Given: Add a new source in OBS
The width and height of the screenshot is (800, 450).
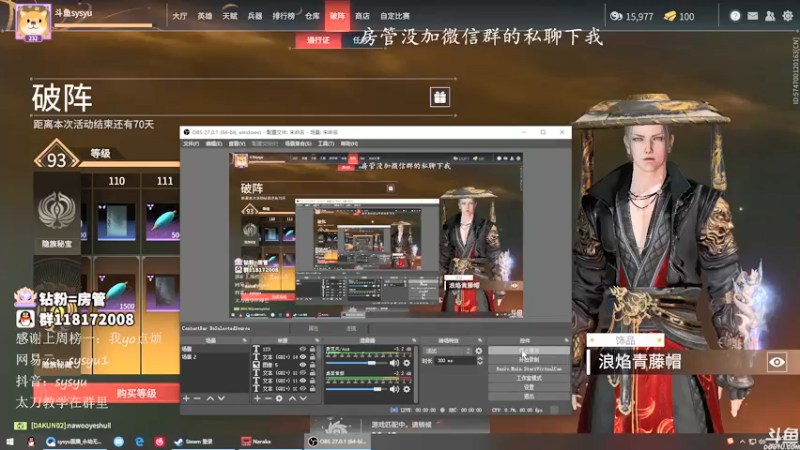Looking at the screenshot, I should pyautogui.click(x=257, y=398).
